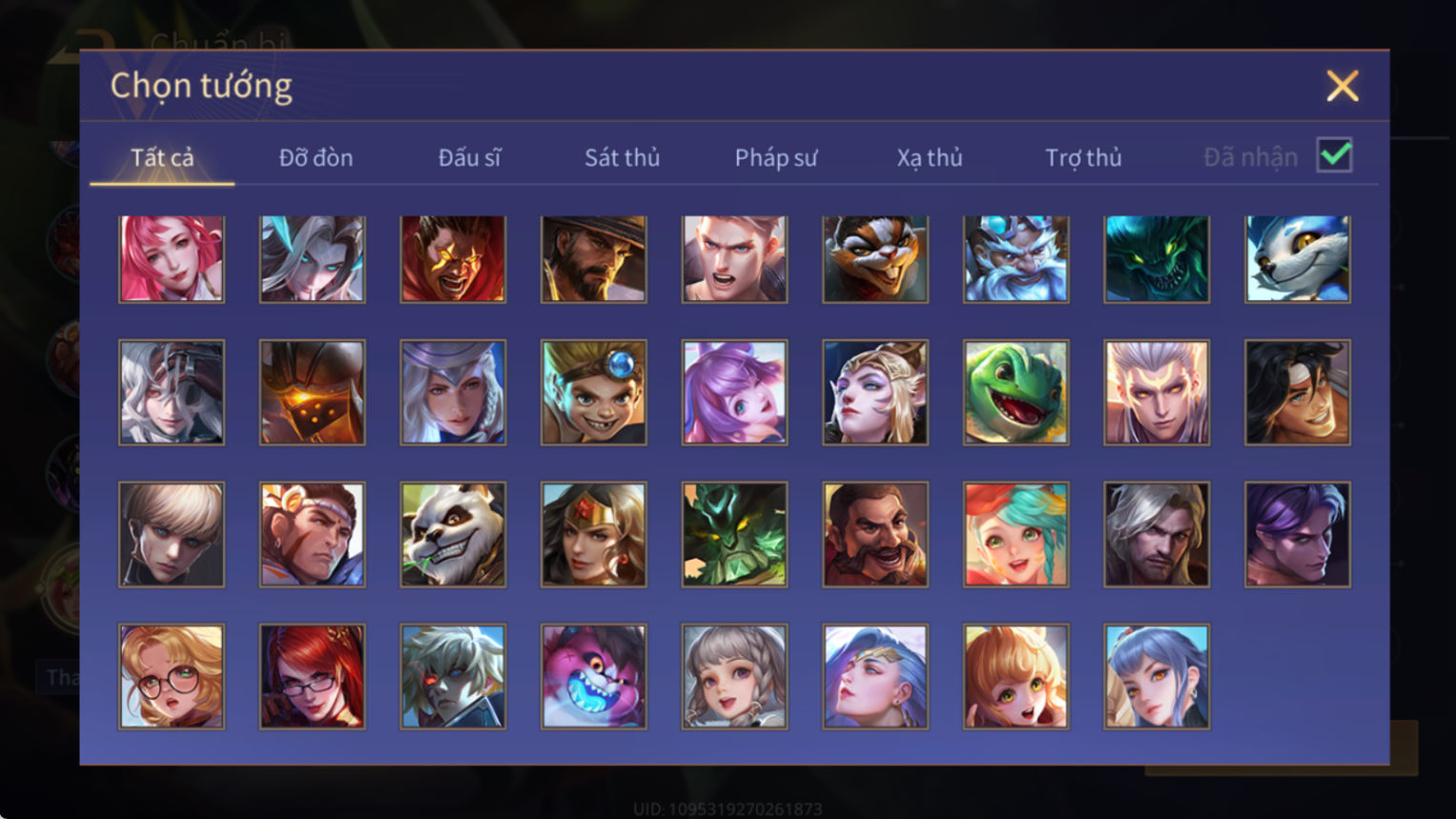Select the Đấu sĩ tab

[469, 157]
